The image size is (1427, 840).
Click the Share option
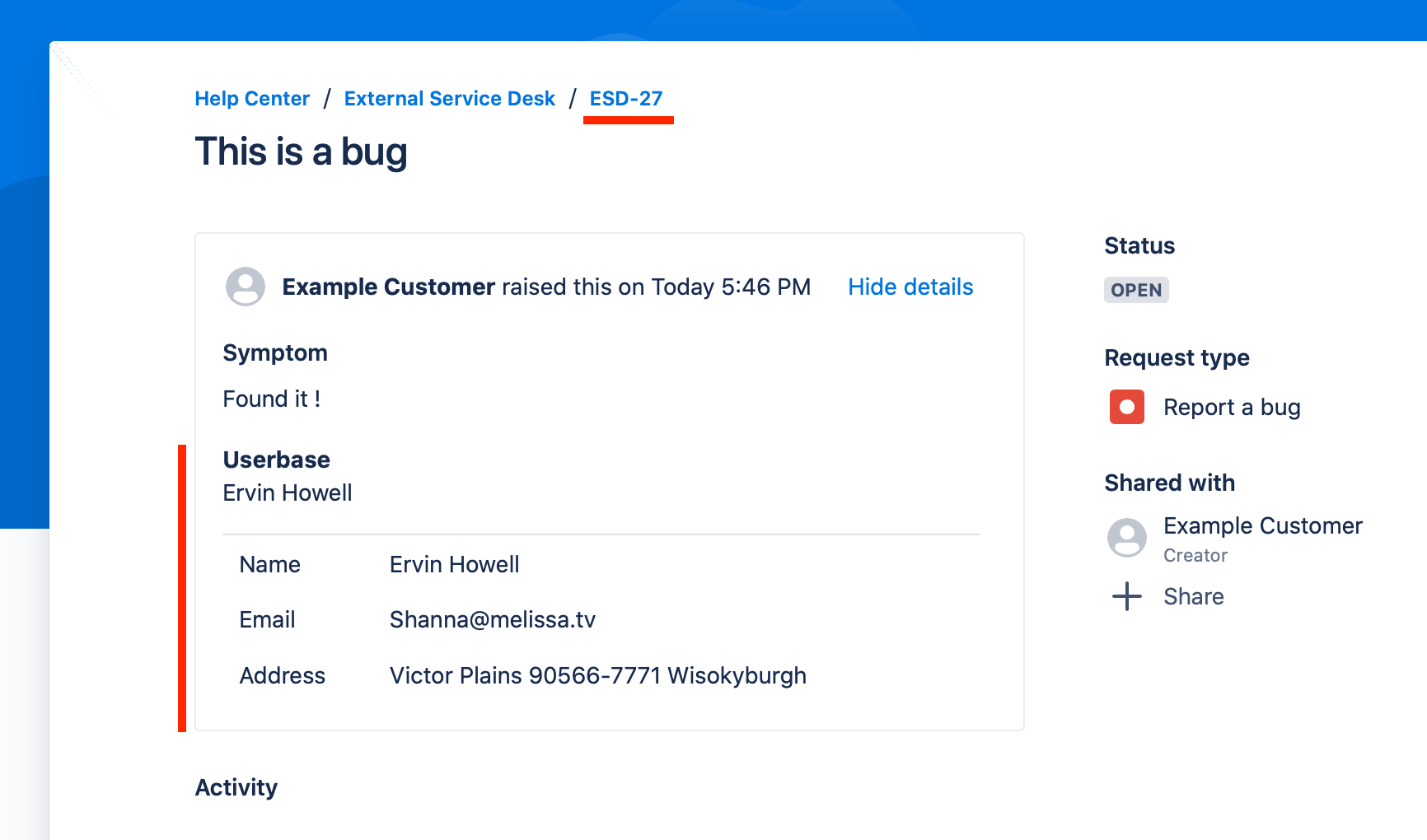[x=1193, y=596]
